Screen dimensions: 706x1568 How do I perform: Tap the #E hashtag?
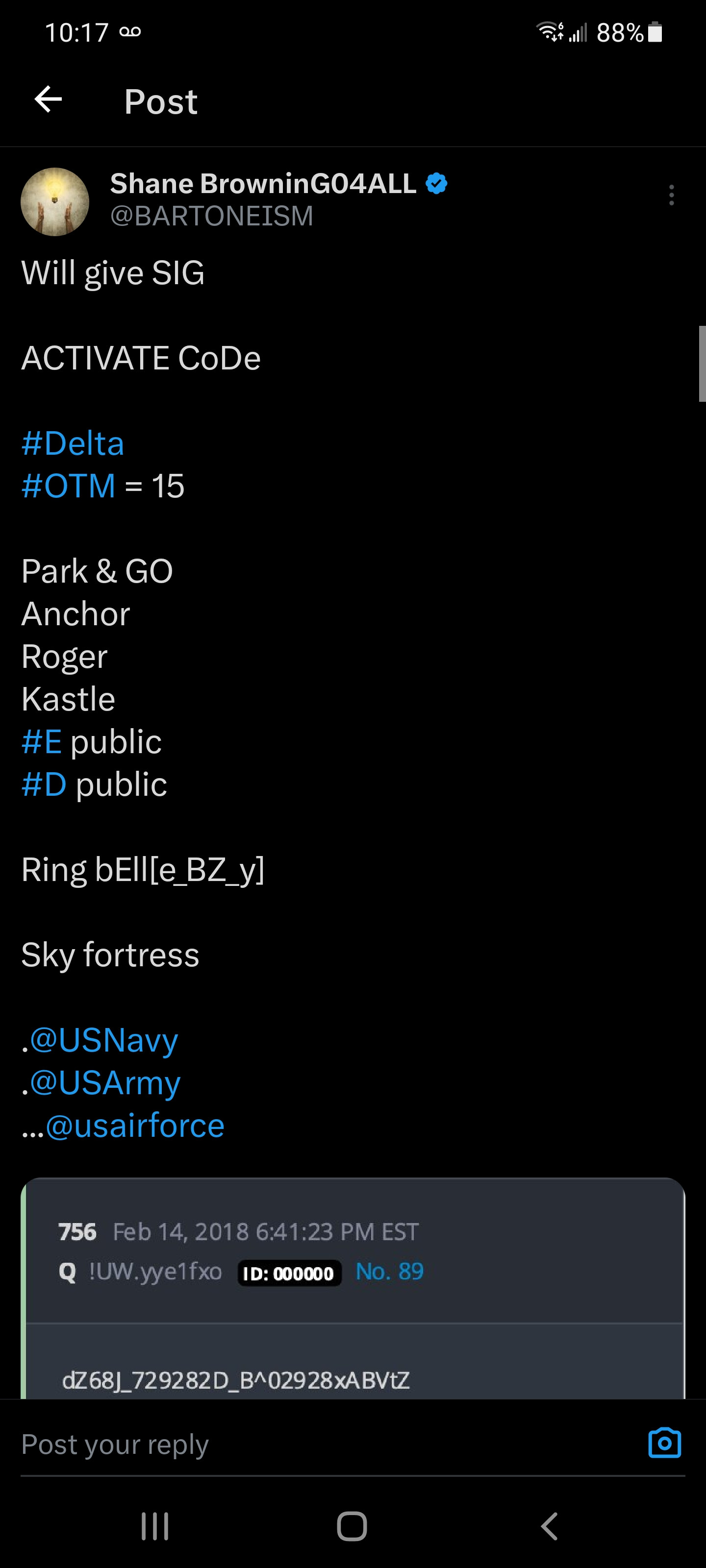41,741
